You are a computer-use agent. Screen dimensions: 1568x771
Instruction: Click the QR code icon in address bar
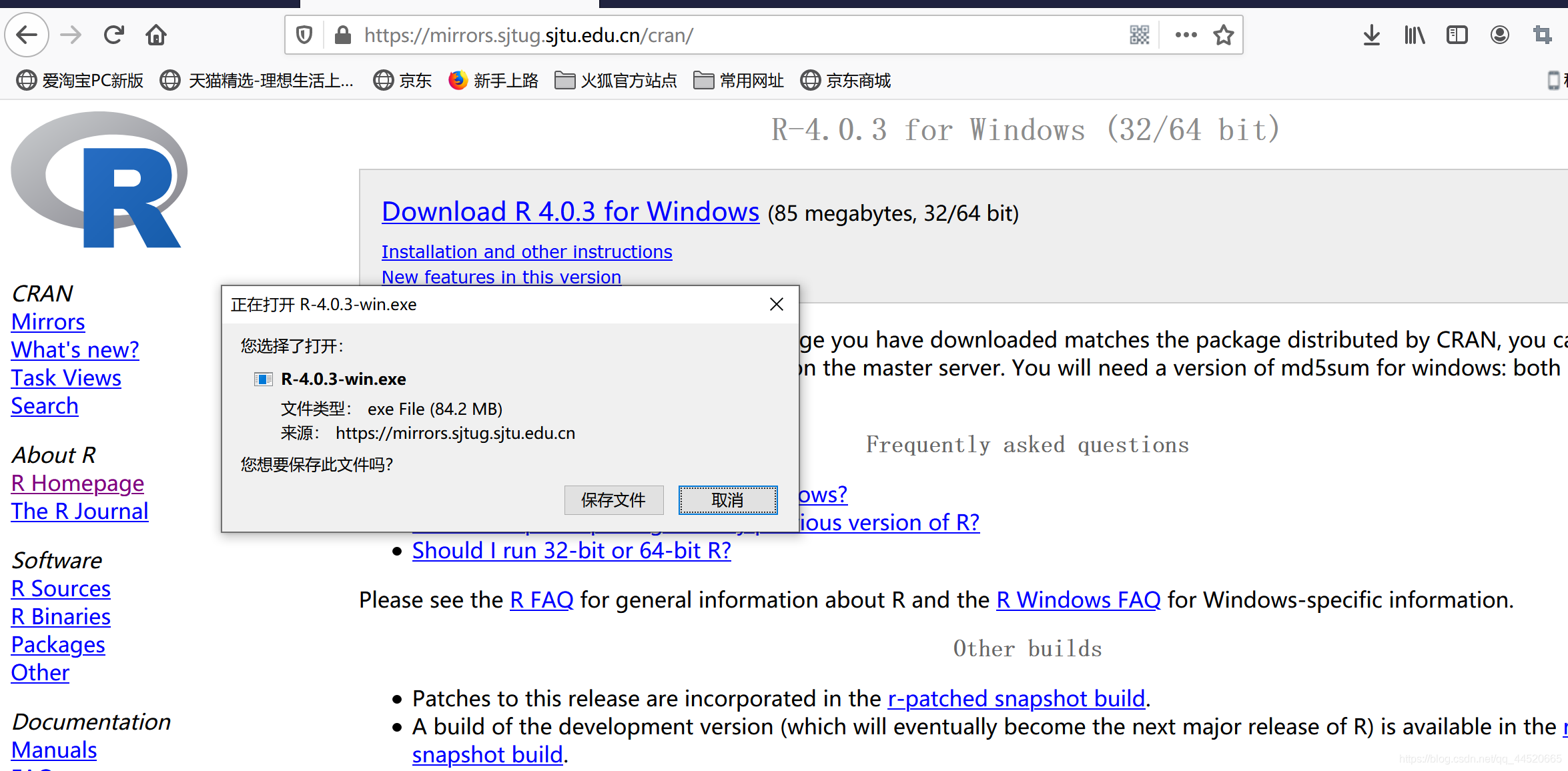[1139, 35]
